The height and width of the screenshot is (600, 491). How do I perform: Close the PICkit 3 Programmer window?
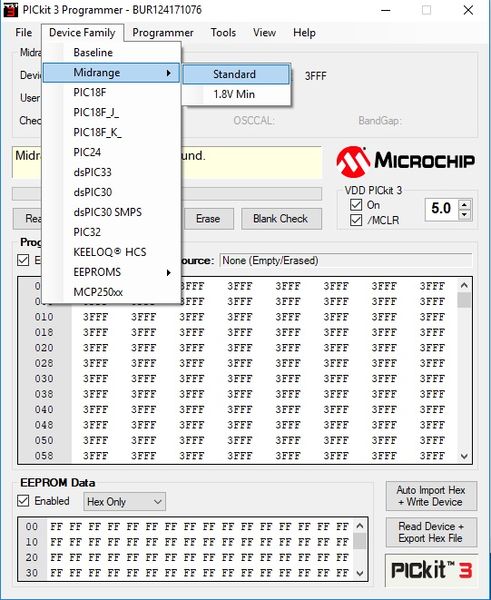[468, 10]
